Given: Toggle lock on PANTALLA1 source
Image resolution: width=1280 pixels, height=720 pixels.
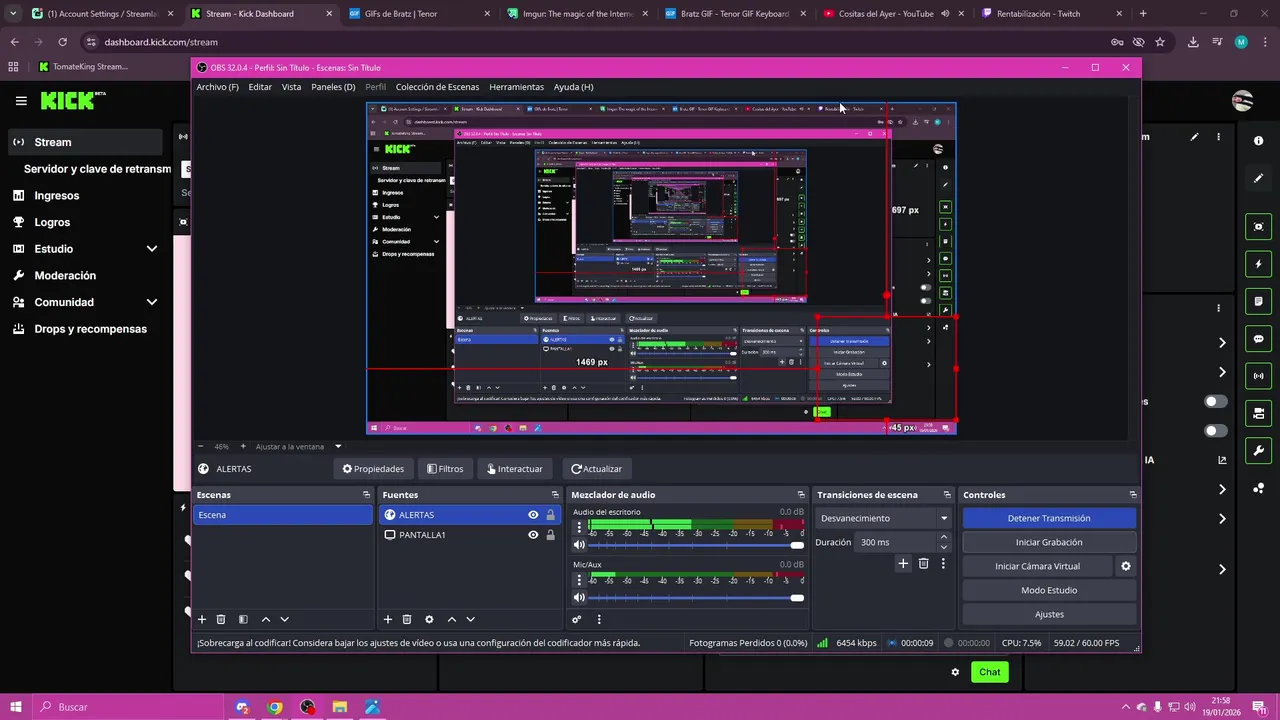Looking at the screenshot, I should 550,535.
